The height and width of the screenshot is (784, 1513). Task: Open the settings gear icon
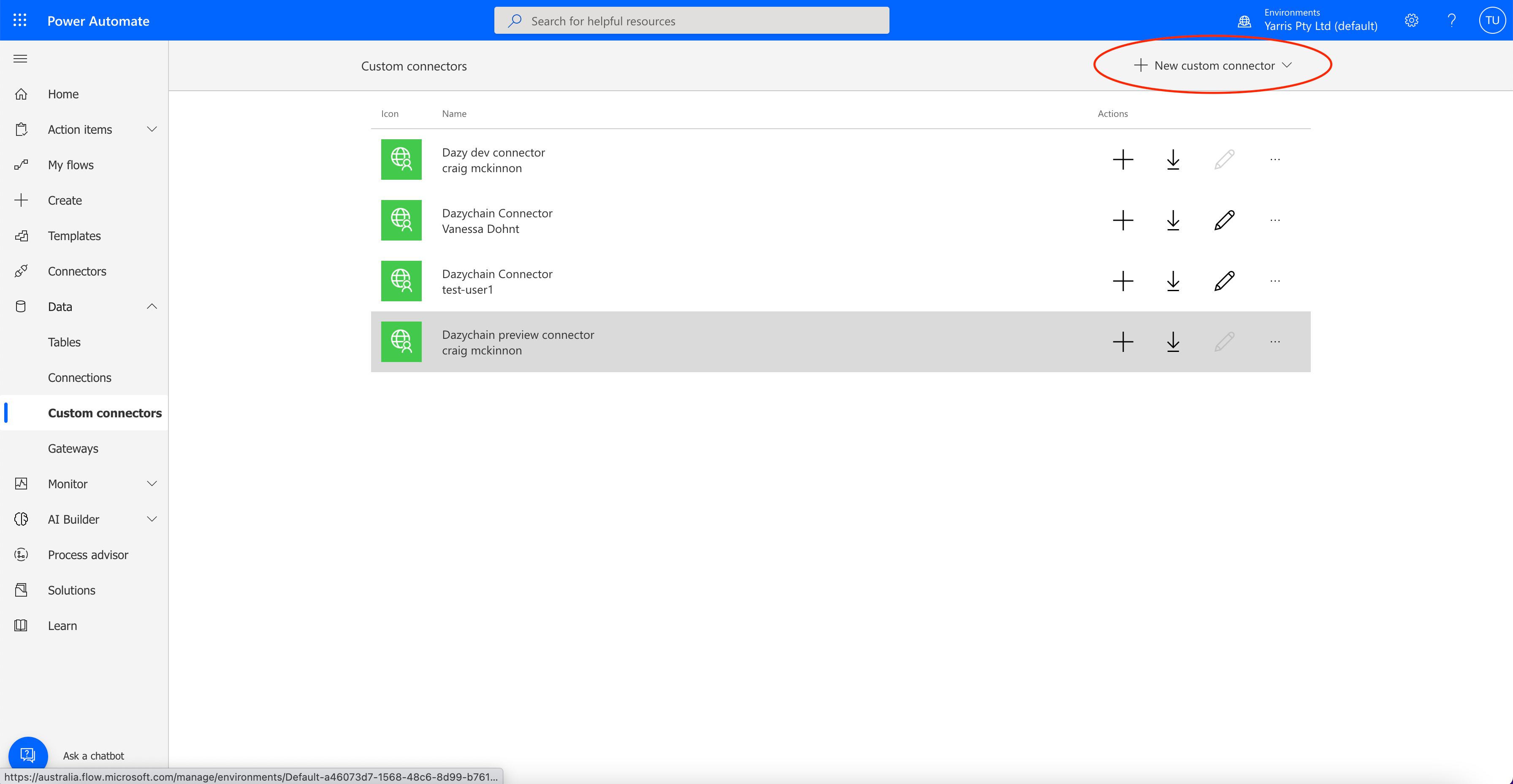(x=1411, y=21)
